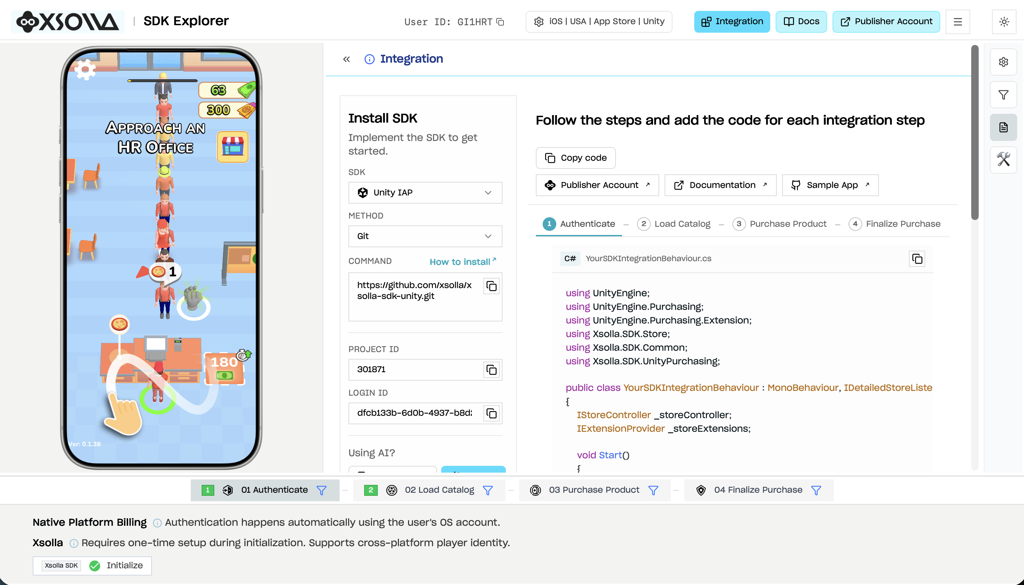Screen dimensions: 1024x585
Task: Open the tools wrench icon in sidebar
Action: click(1003, 159)
